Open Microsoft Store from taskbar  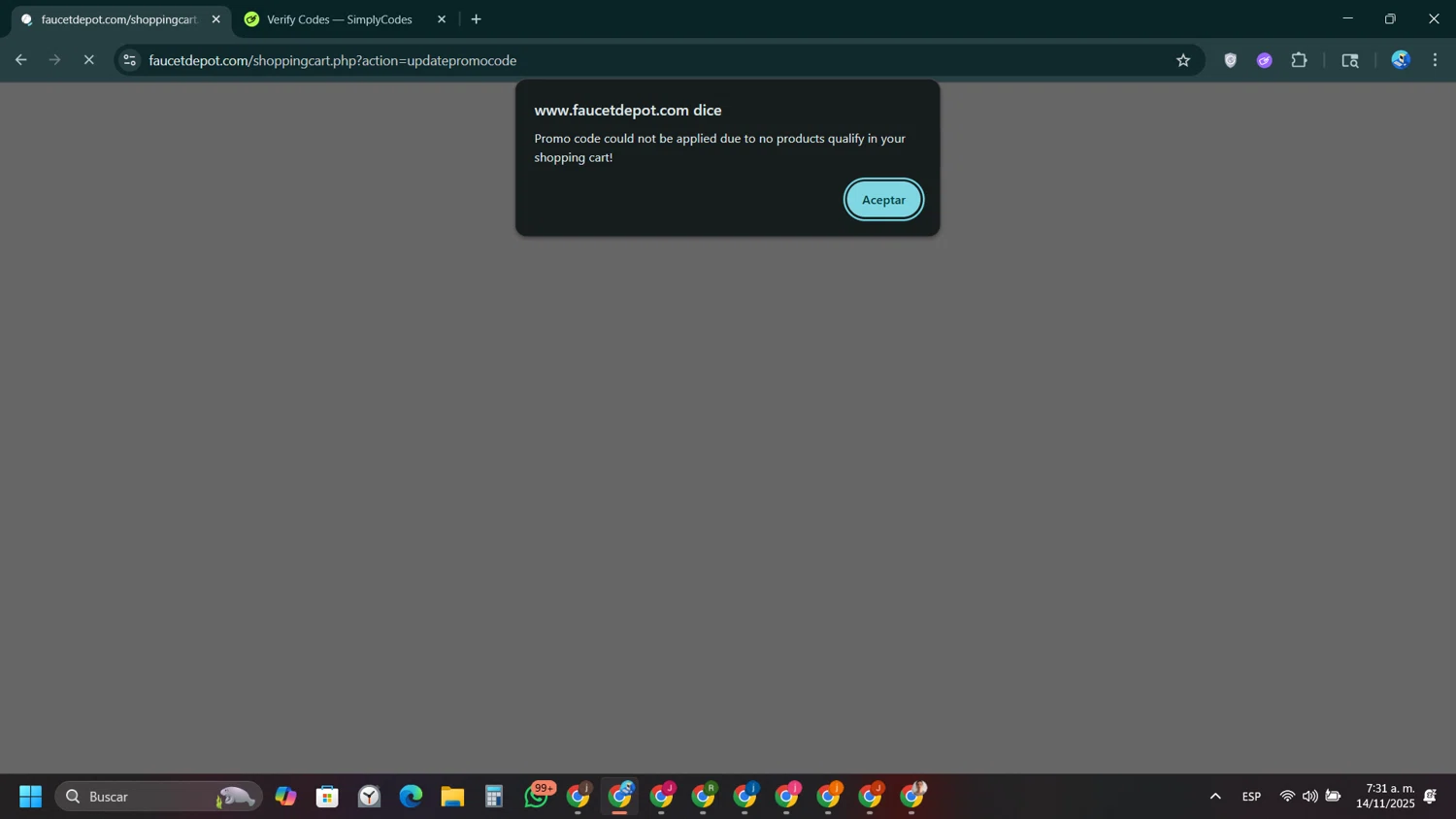(x=327, y=797)
